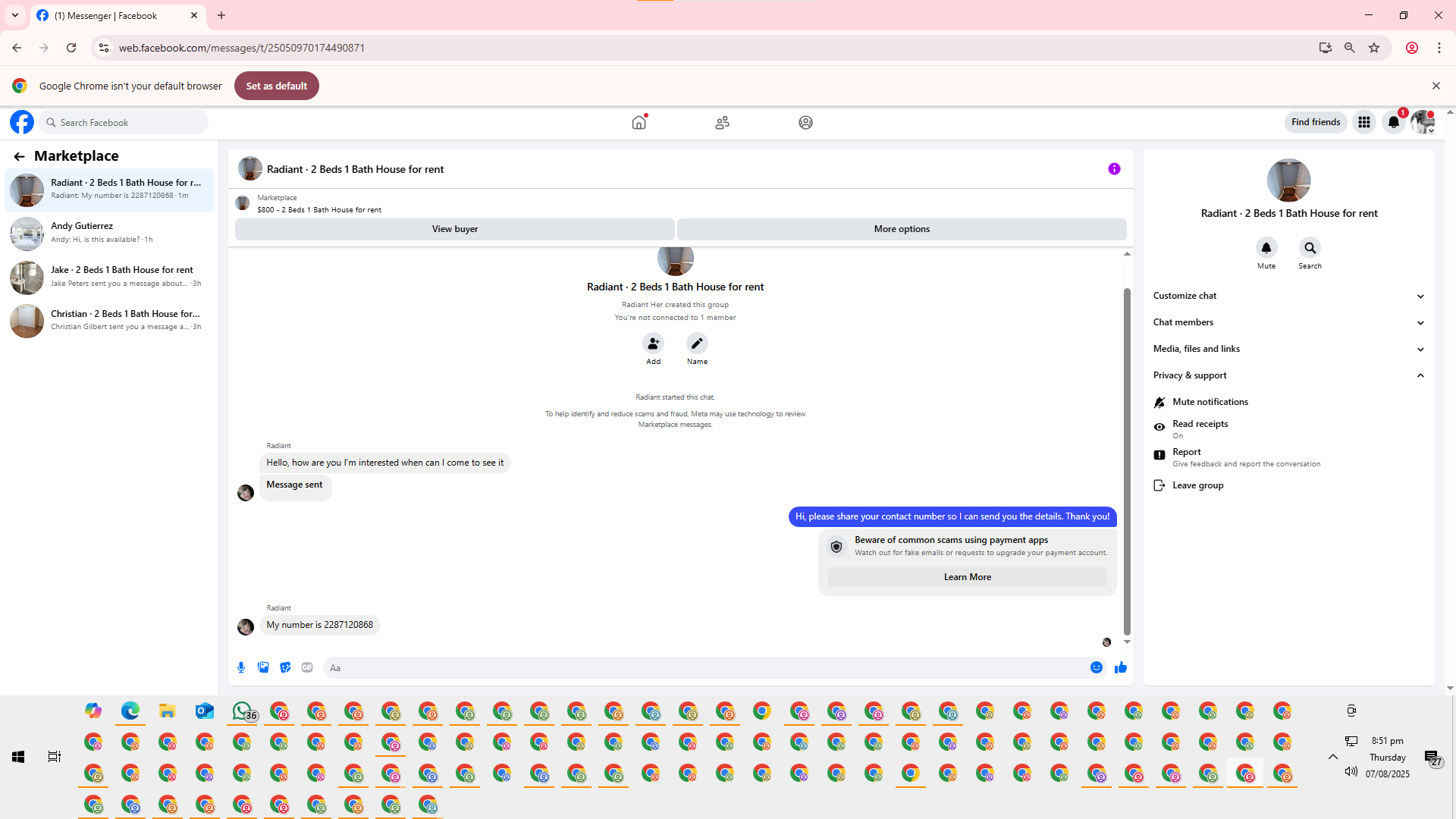Focus the Search Facebook field

coord(124,122)
